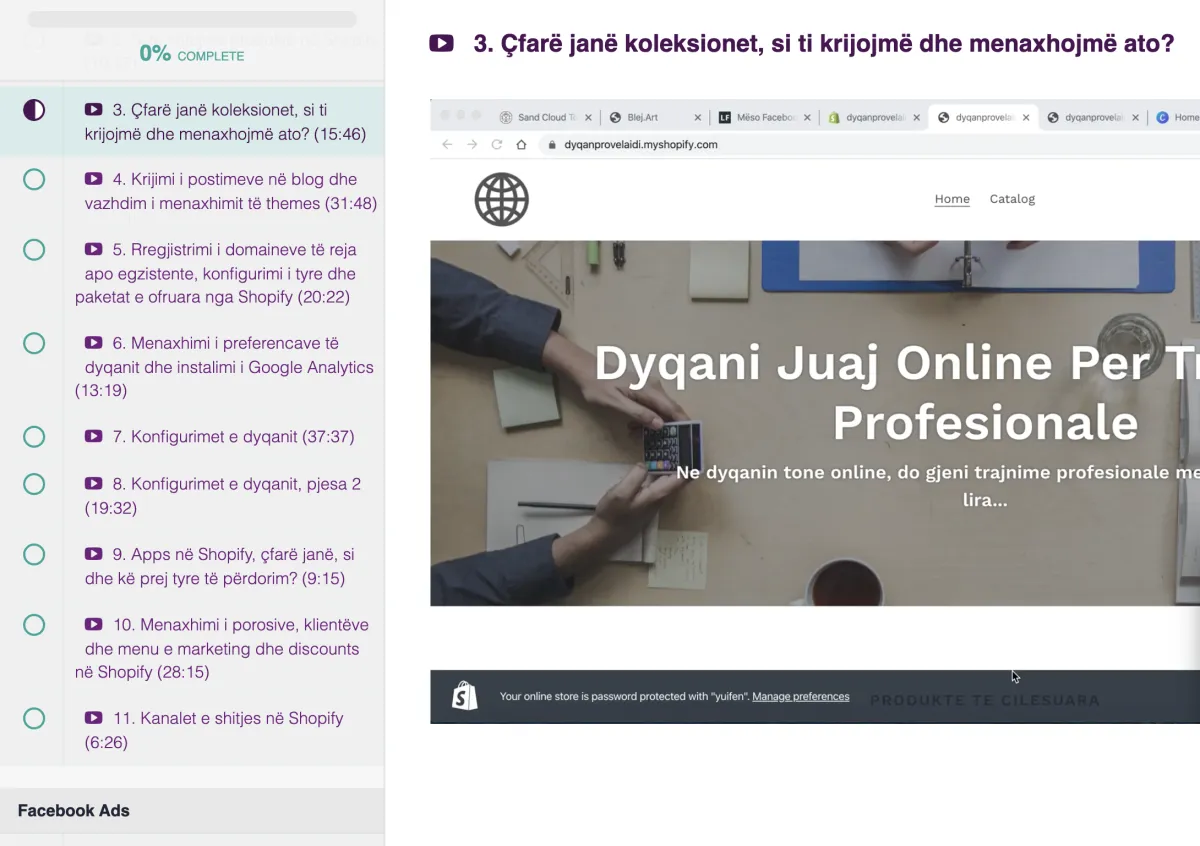The height and width of the screenshot is (846, 1200).
Task: Open Catalog in store navigation
Action: click(1012, 199)
